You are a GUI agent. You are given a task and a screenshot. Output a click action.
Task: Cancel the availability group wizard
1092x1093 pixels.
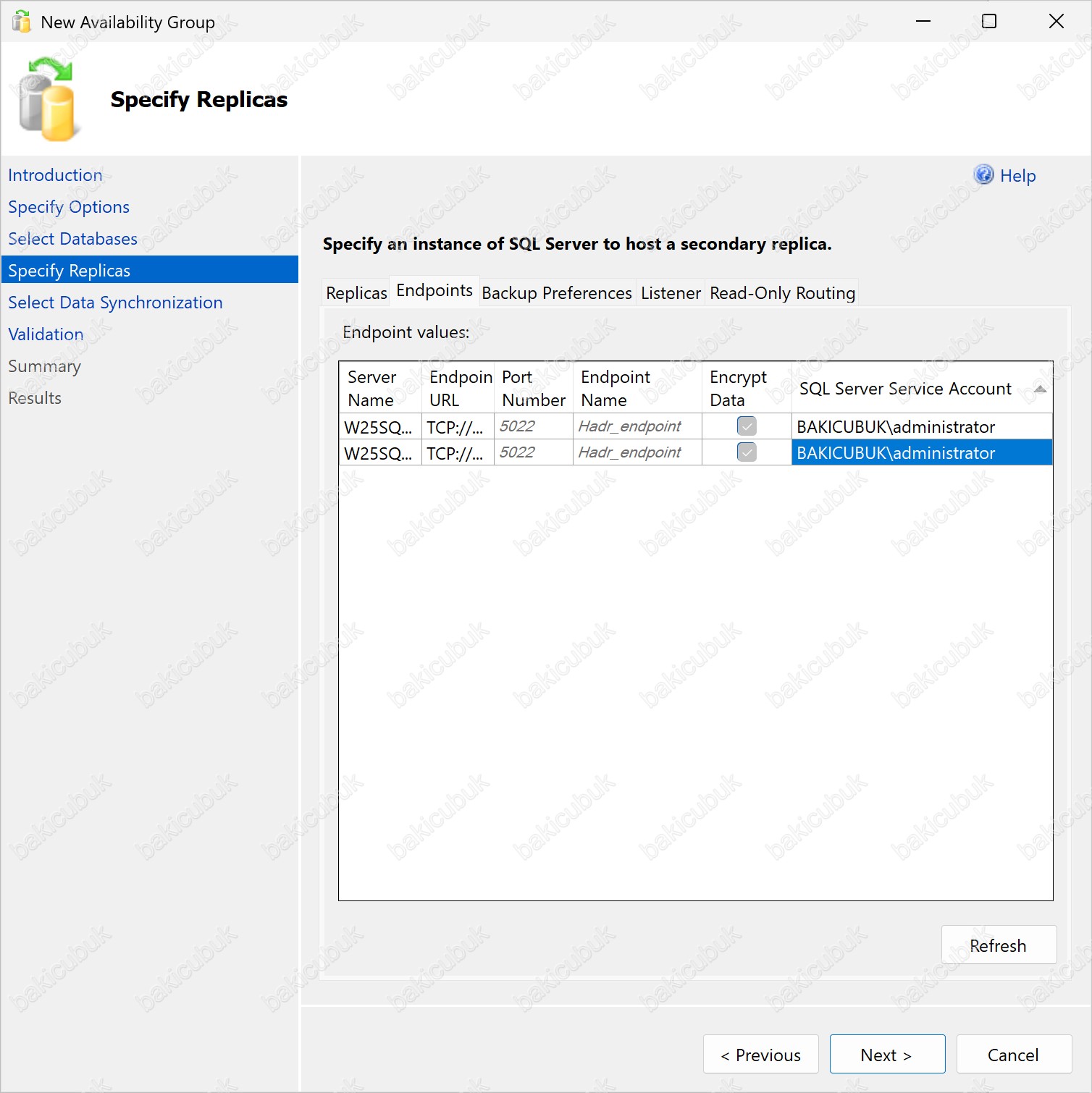(1013, 1055)
